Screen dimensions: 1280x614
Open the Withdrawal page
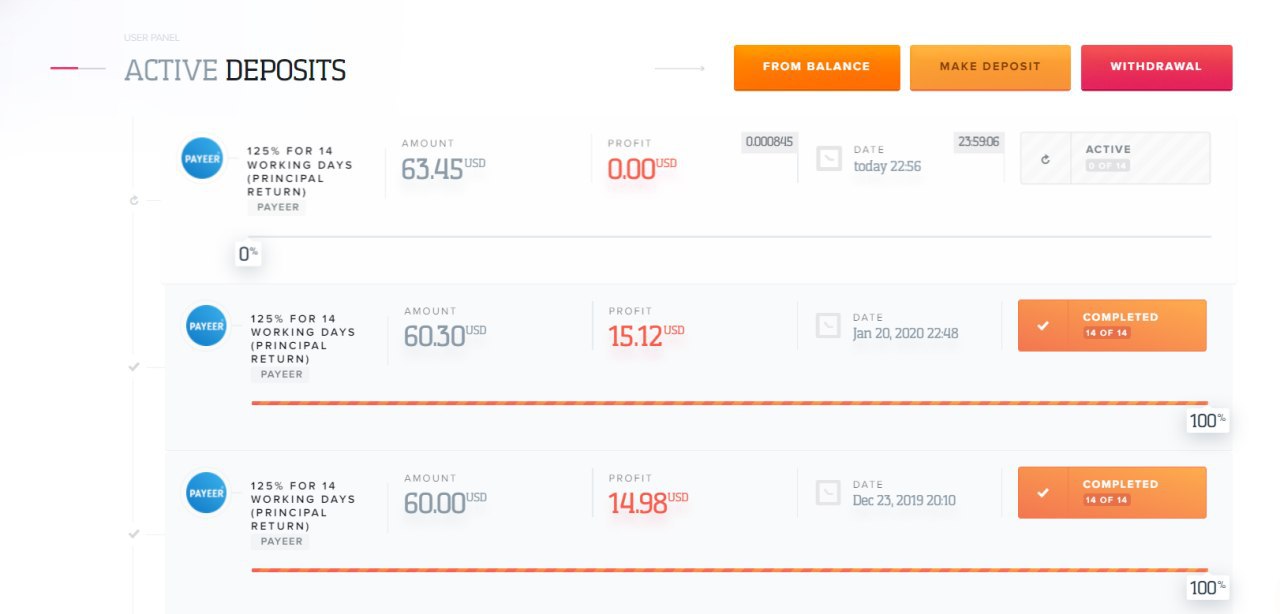coord(1156,67)
